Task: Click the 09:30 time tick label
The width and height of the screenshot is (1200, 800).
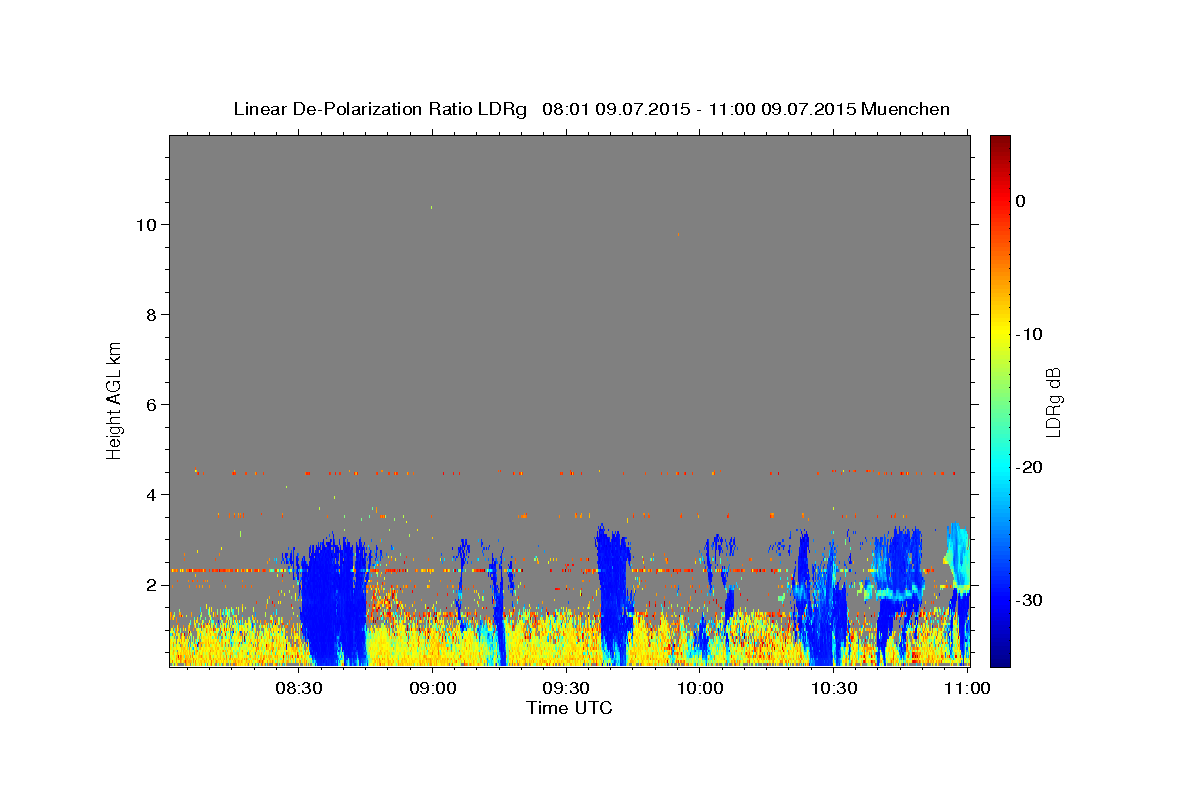Action: click(x=566, y=689)
